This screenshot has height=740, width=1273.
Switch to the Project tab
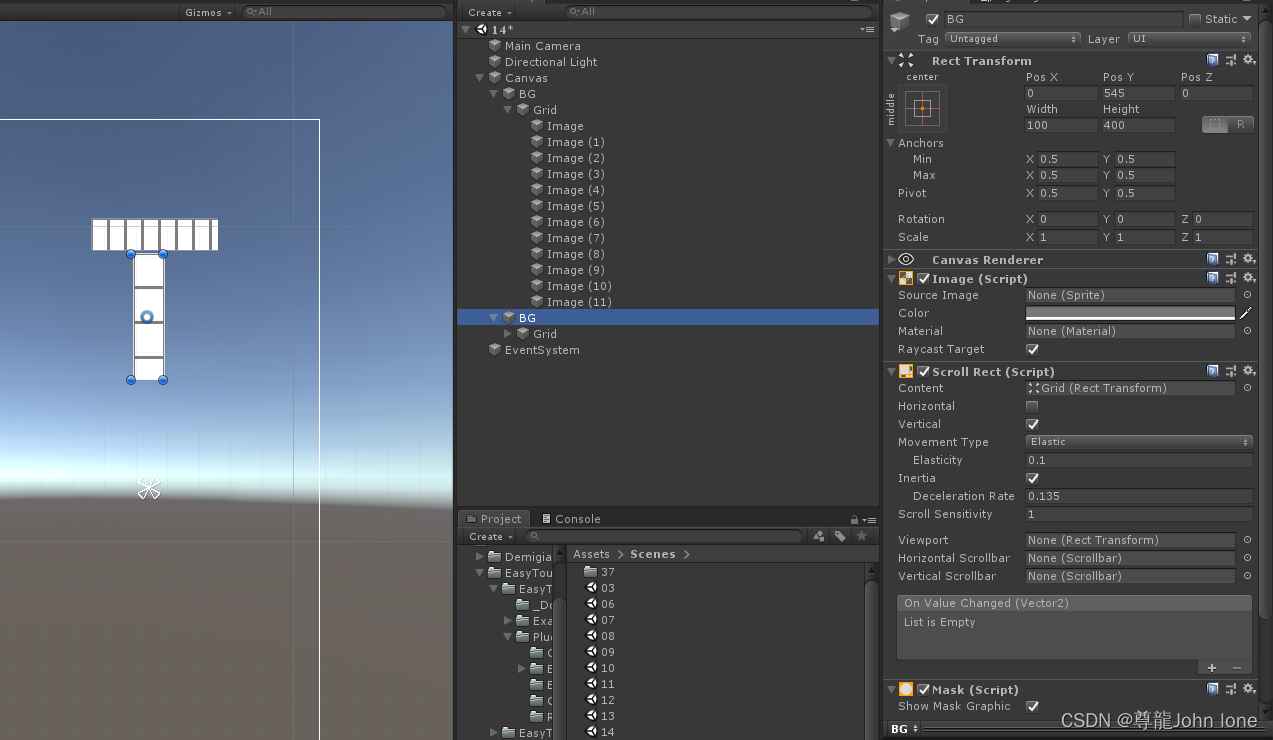pyautogui.click(x=494, y=519)
